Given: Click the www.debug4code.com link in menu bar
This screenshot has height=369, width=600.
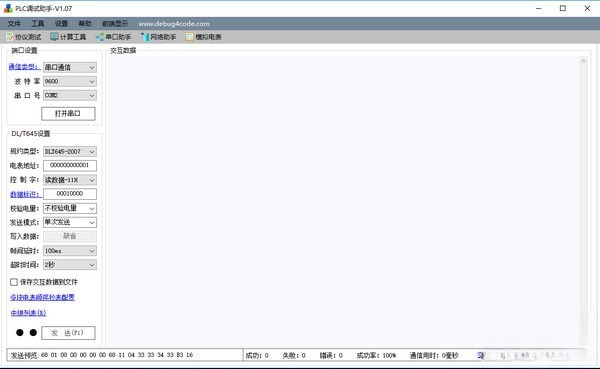Looking at the screenshot, I should point(174,24).
